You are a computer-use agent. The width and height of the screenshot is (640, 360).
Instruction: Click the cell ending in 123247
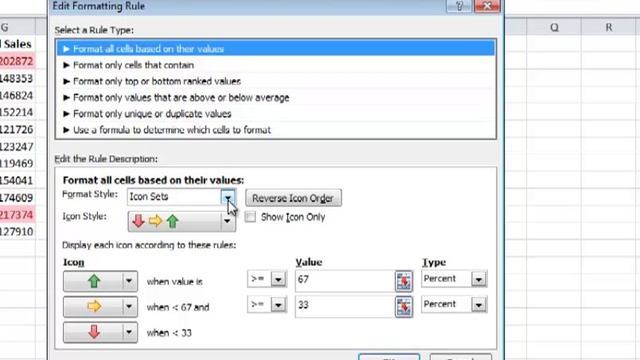17,147
